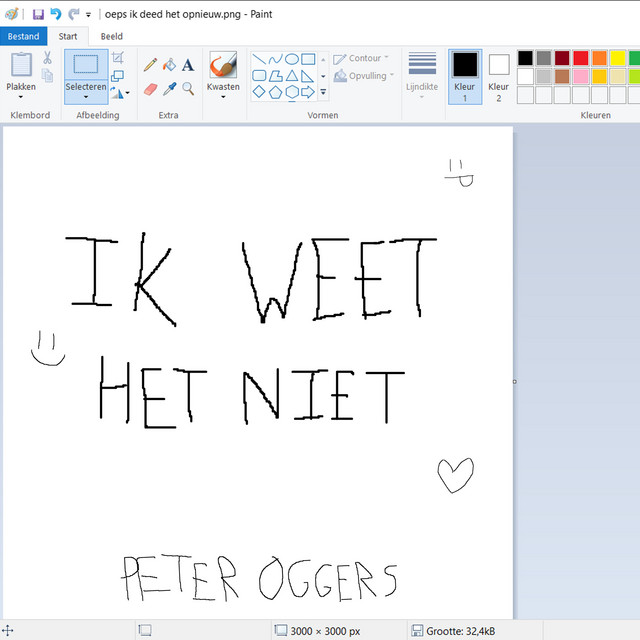Click the canvas right-edge resize handle
The image size is (640, 640).
[x=515, y=381]
